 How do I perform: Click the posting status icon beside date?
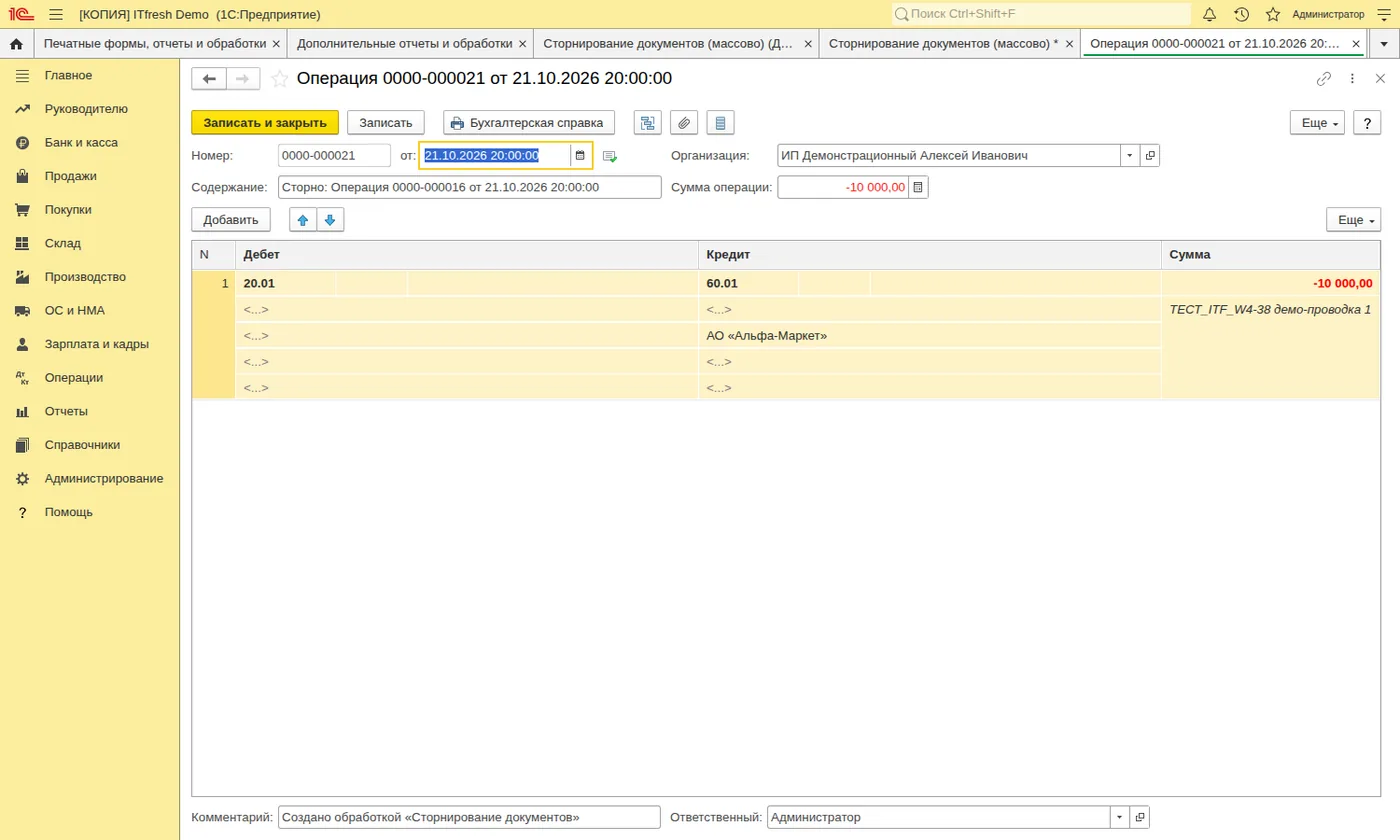[x=610, y=156]
